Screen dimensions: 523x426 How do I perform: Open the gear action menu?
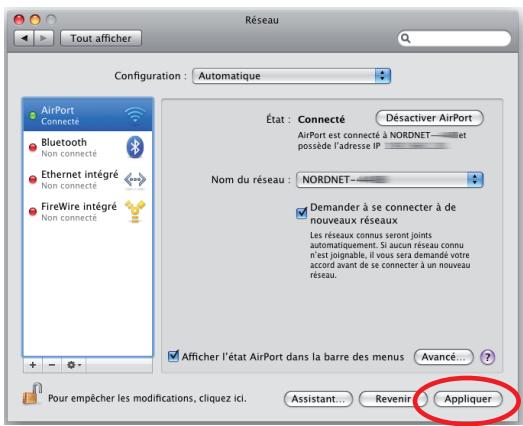(74, 365)
